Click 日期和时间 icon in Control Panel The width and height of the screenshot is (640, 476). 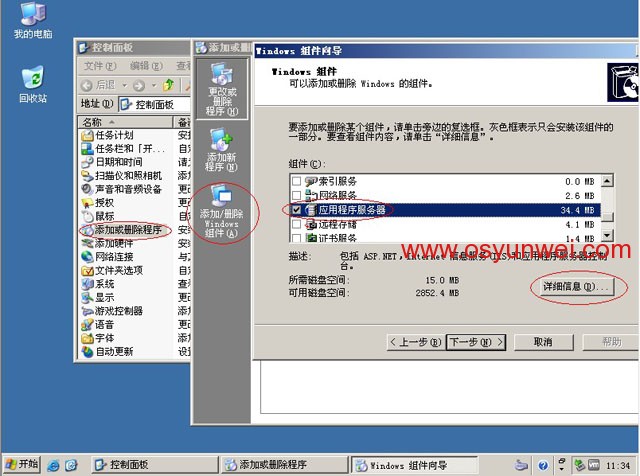tap(87, 162)
